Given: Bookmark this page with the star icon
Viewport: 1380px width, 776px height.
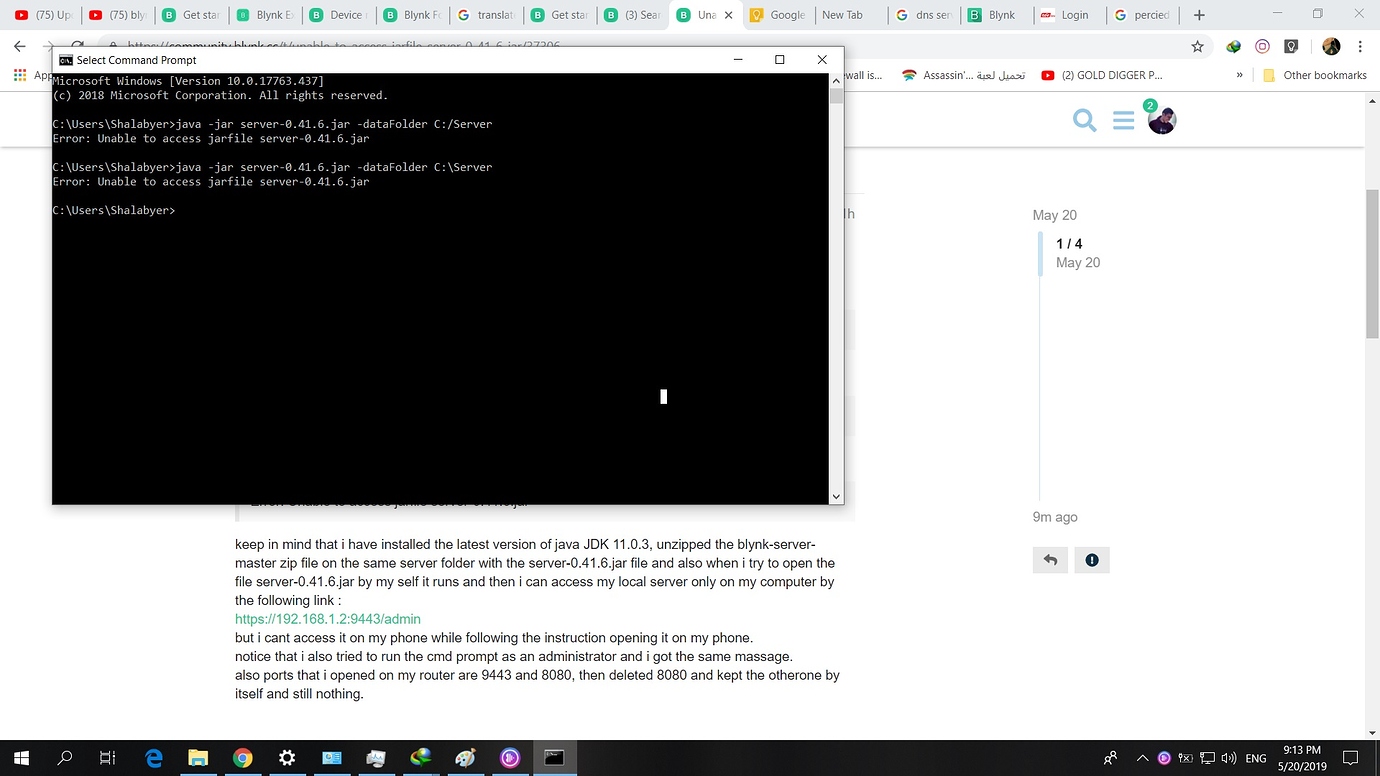Looking at the screenshot, I should pyautogui.click(x=1197, y=46).
